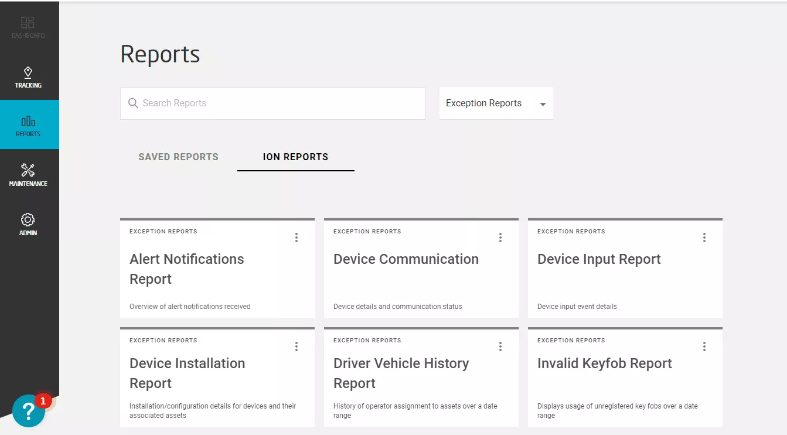Open options menu for Device Input Report

704,237
